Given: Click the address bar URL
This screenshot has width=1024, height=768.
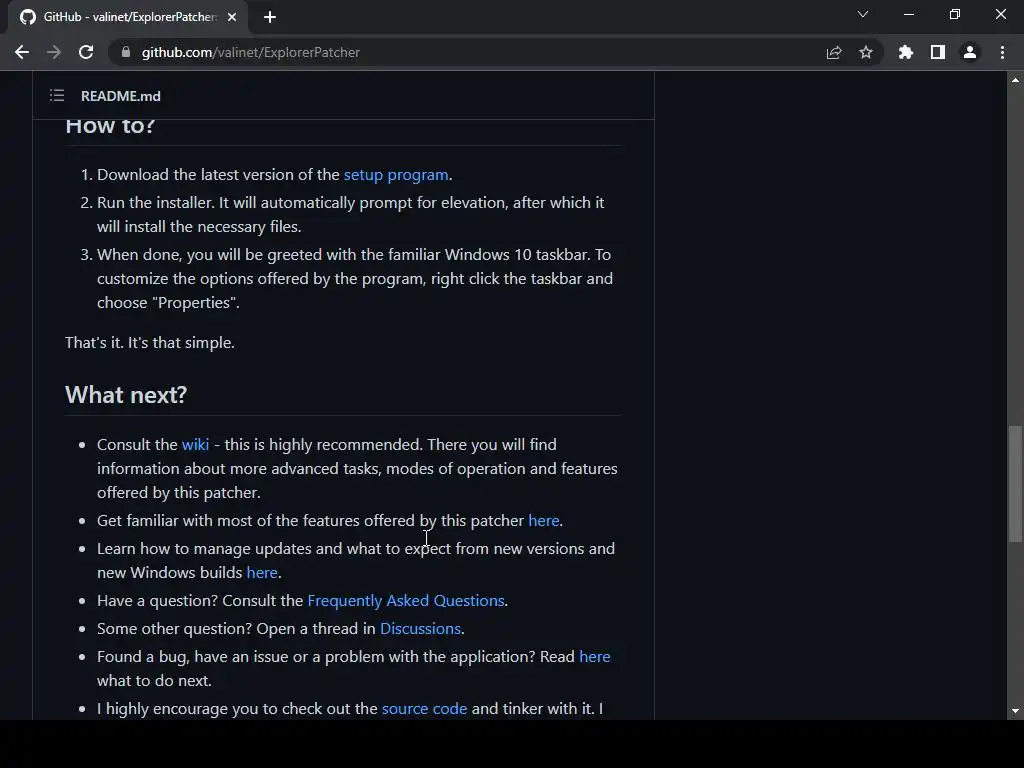Looking at the screenshot, I should tap(251, 52).
